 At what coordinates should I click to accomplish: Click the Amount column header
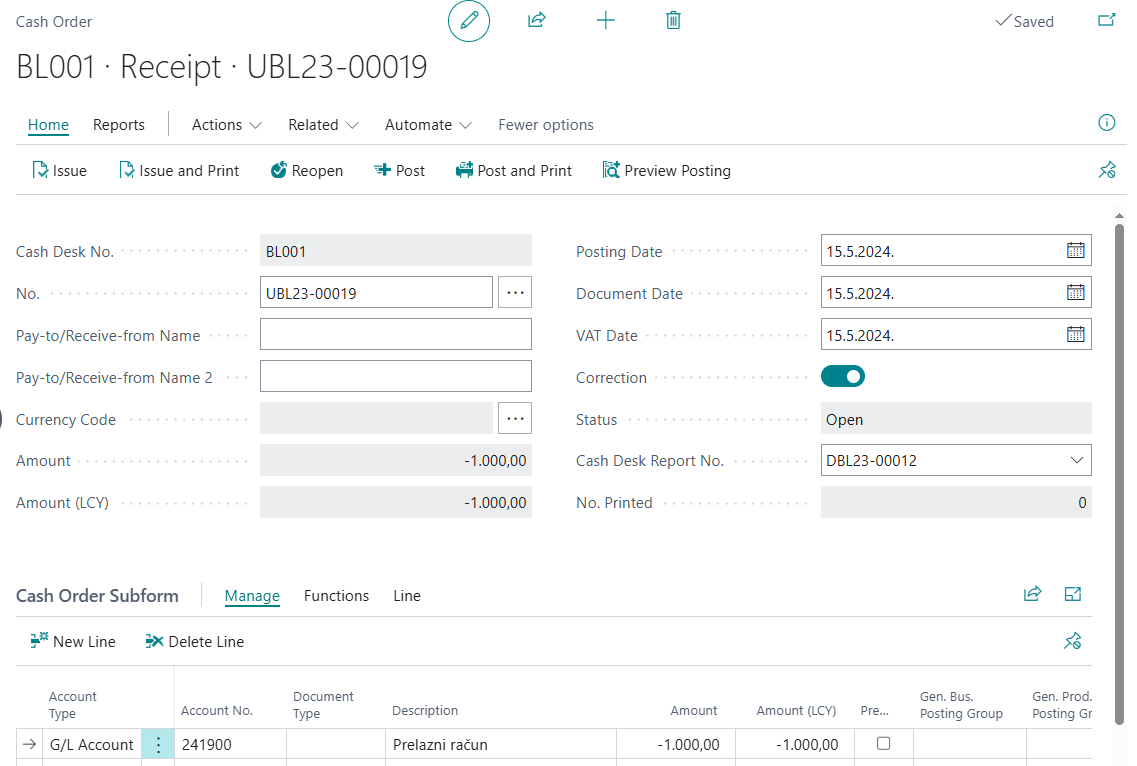pos(693,710)
